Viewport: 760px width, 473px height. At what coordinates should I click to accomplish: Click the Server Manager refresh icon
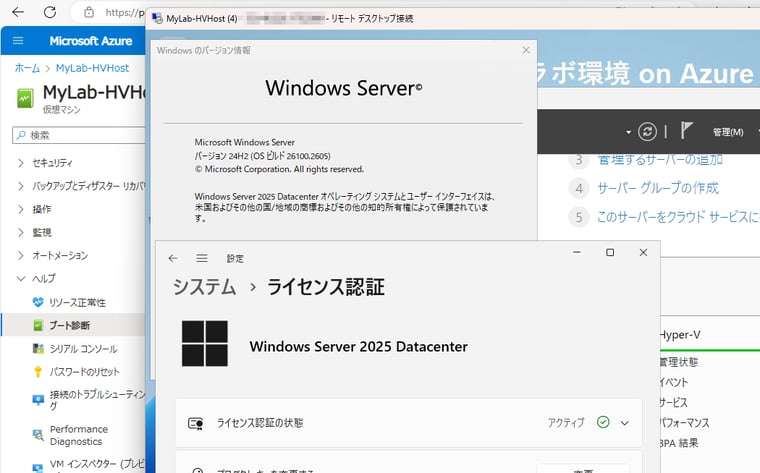point(647,131)
